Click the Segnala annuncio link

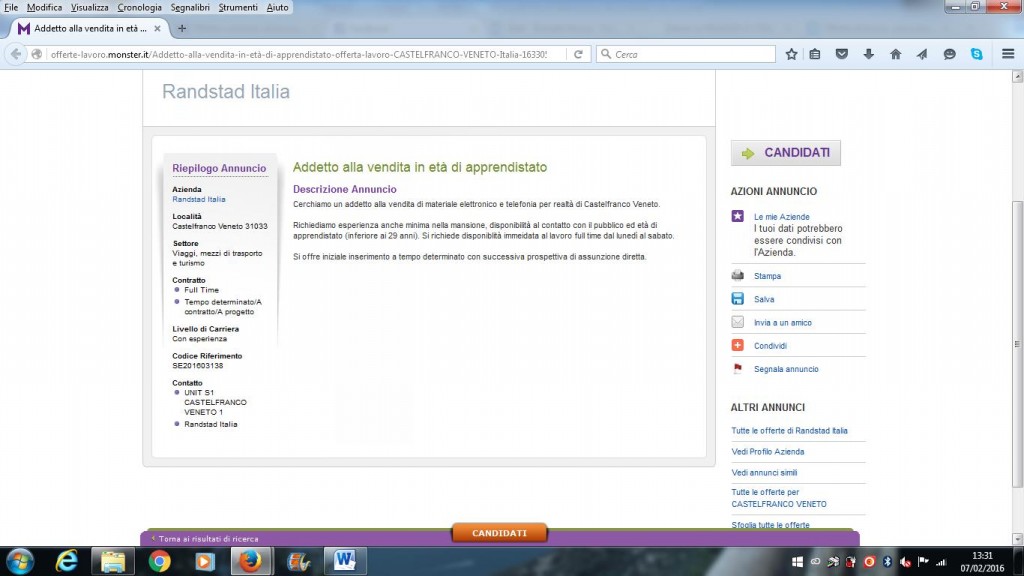(786, 369)
